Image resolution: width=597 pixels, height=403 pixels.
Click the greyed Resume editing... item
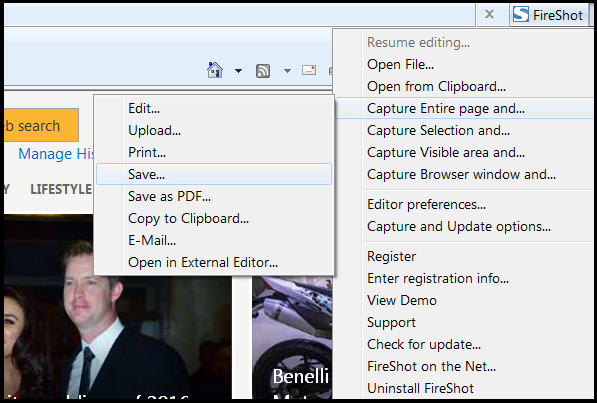pyautogui.click(x=465, y=42)
